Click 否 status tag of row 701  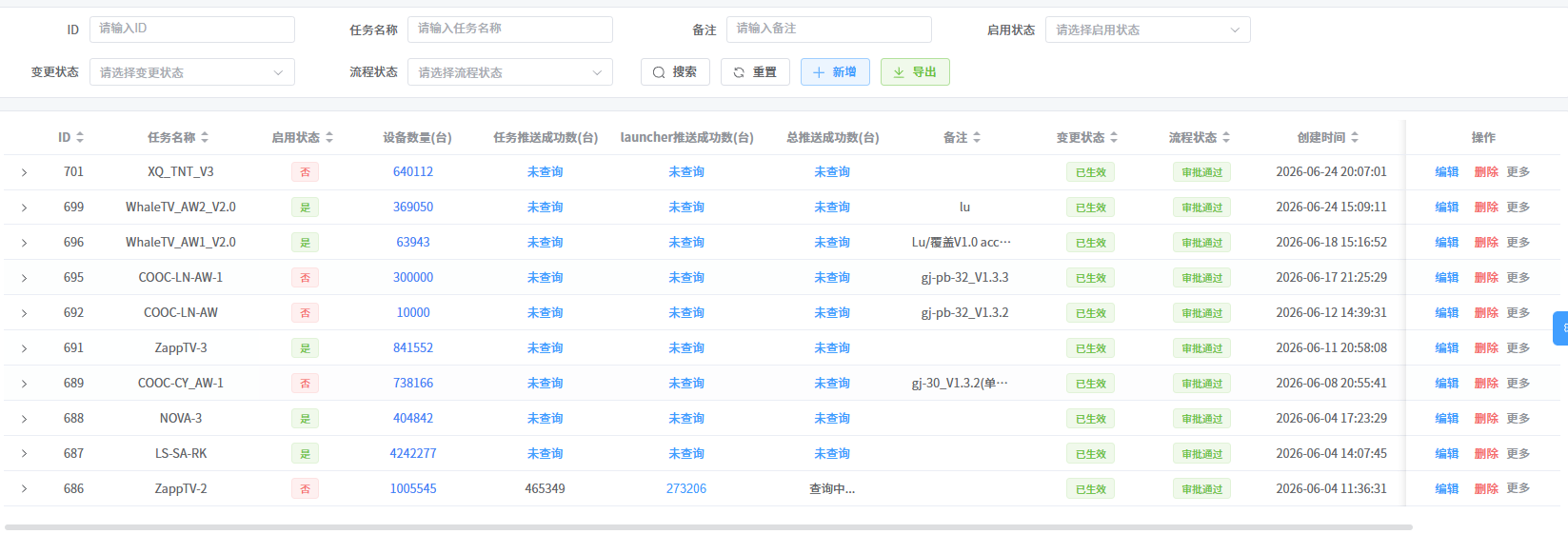[x=305, y=172]
